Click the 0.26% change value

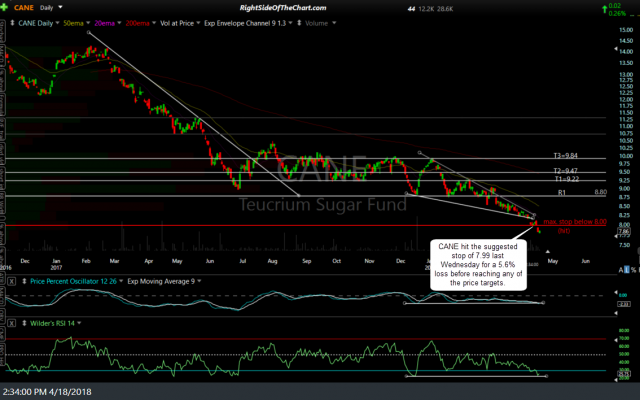coord(617,13)
